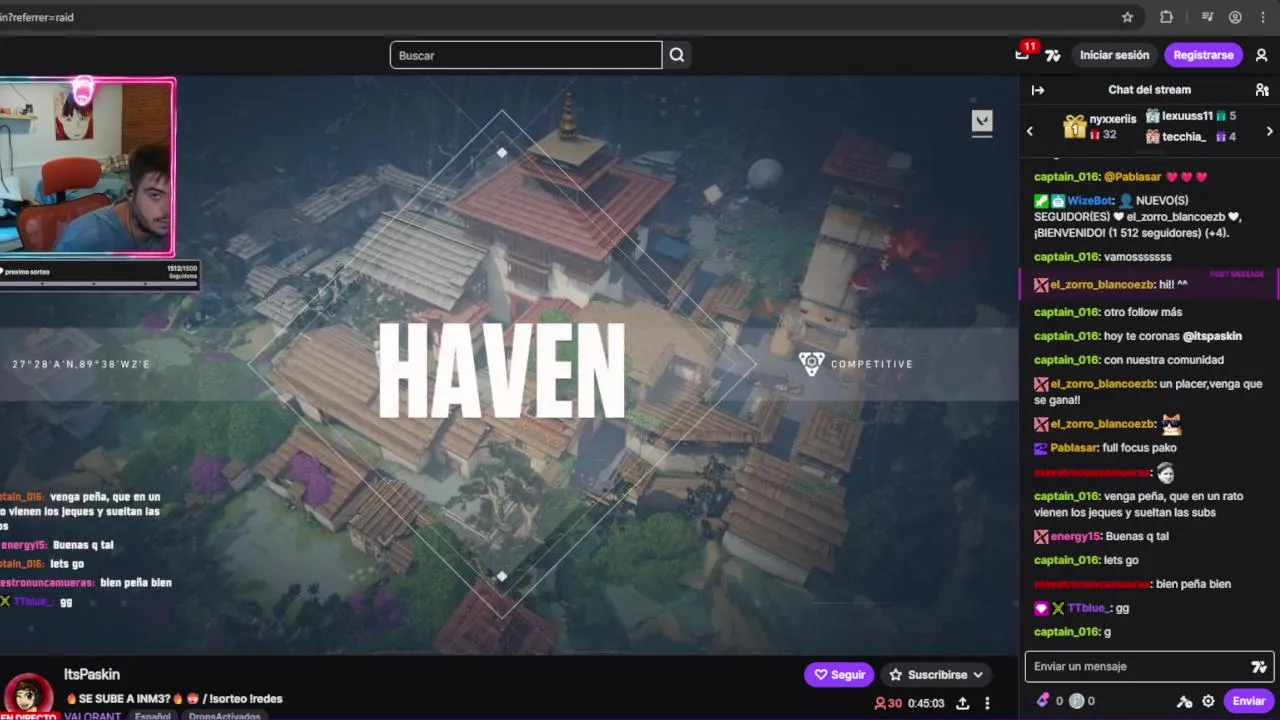Image resolution: width=1280 pixels, height=720 pixels.
Task: Open the chat moderation sword icon
Action: (1185, 701)
